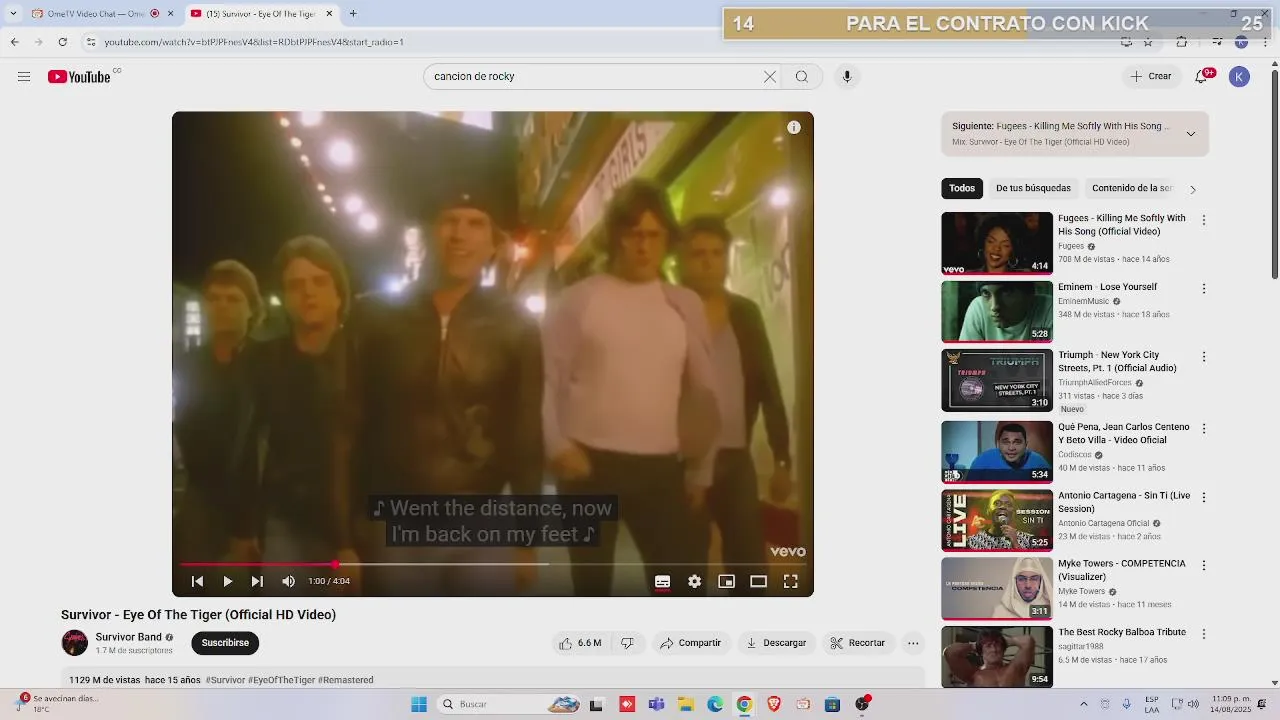Open options for Qué Pena video
Viewport: 1280px width, 720px height.
point(1204,428)
